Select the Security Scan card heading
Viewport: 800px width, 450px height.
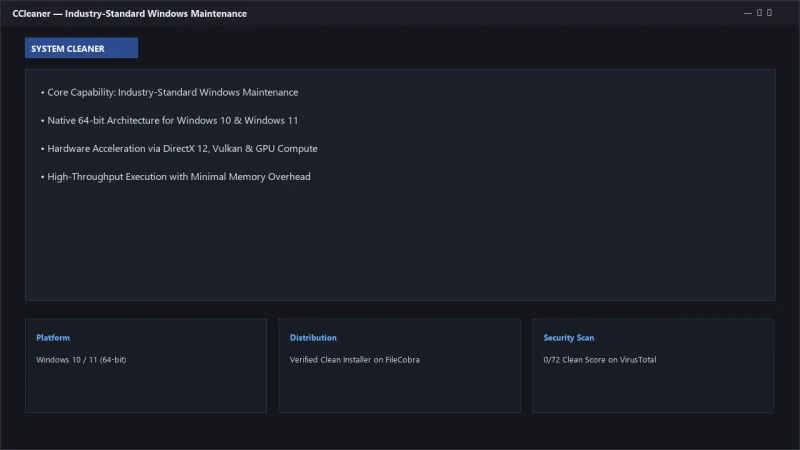pos(569,338)
